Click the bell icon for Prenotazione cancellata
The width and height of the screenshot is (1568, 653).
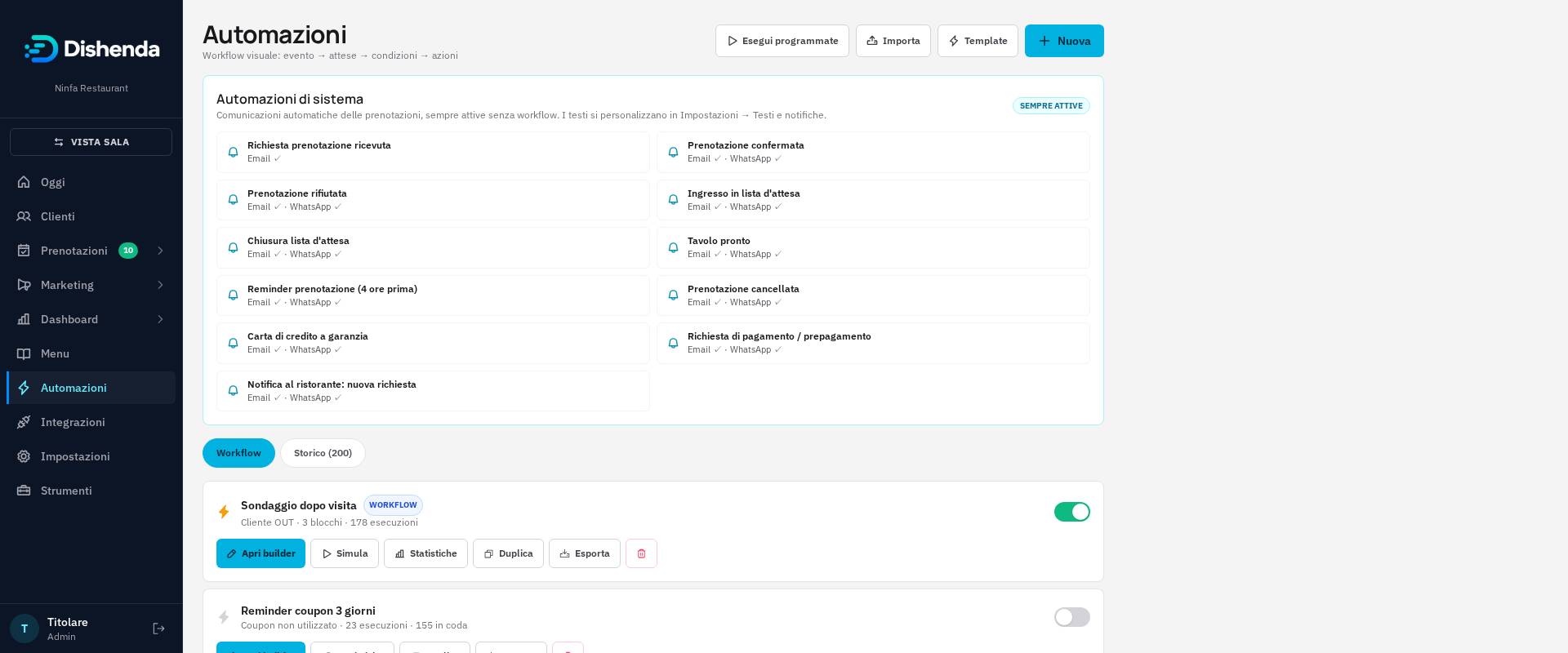pyautogui.click(x=673, y=295)
